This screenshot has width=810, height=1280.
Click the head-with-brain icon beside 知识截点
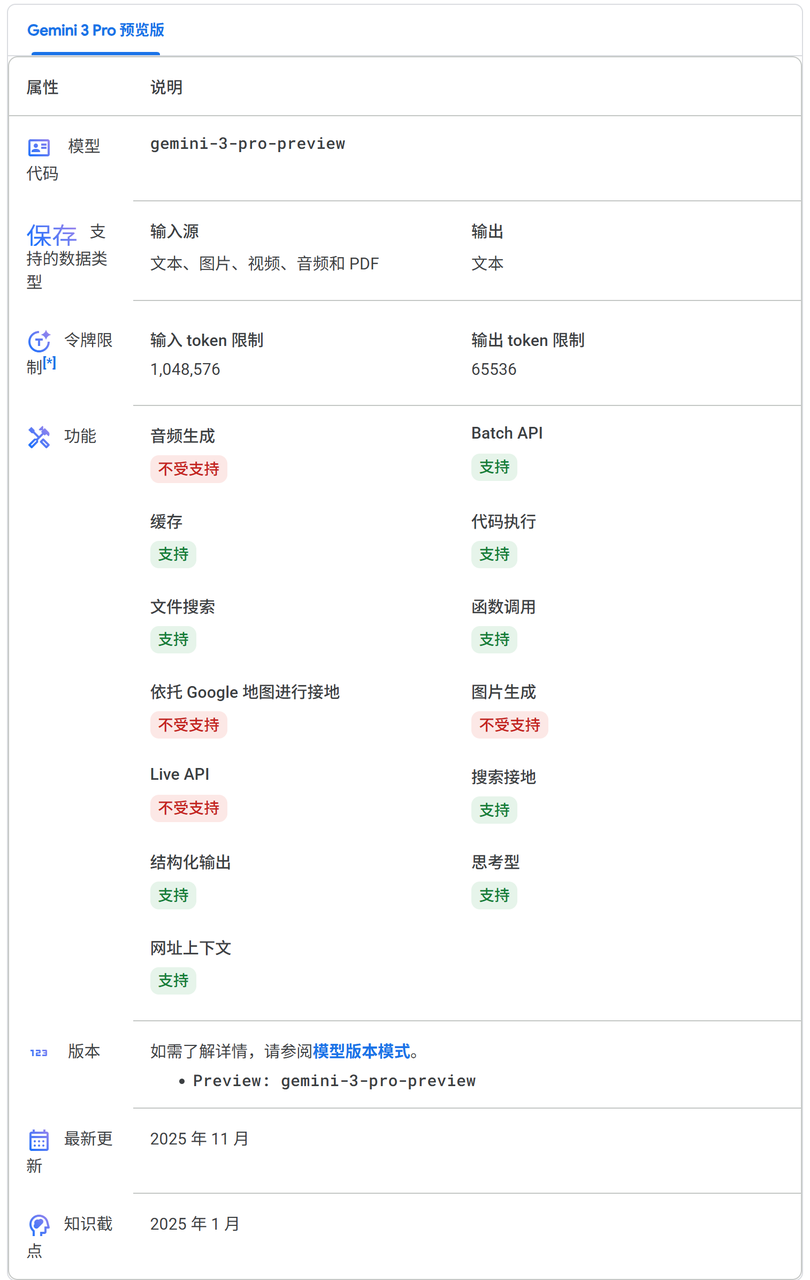pos(37,1222)
